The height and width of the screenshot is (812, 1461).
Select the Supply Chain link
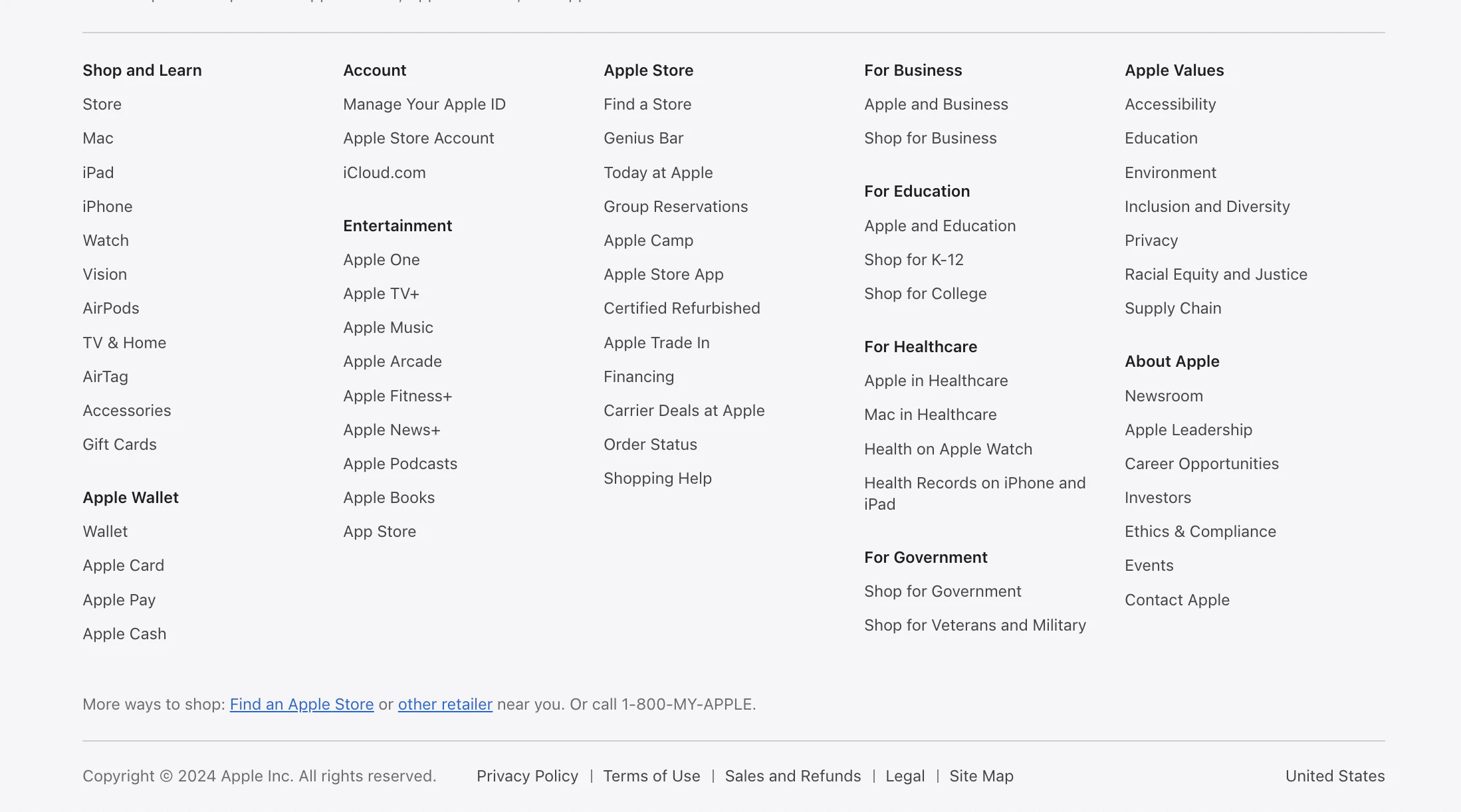tap(1173, 308)
